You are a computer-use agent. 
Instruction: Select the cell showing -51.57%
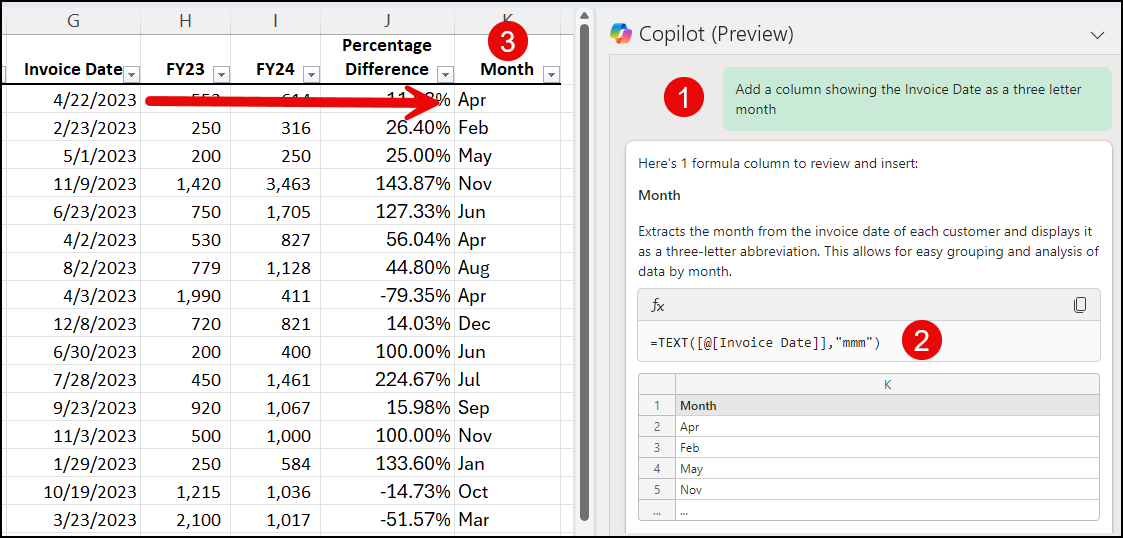[387, 519]
